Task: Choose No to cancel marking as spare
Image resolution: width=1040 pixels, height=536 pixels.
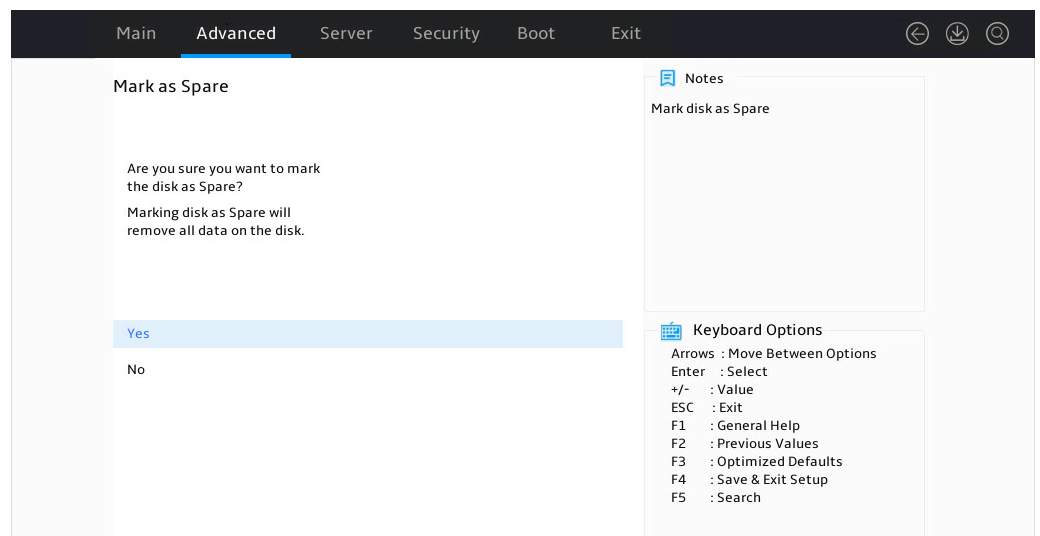Action: click(367, 369)
